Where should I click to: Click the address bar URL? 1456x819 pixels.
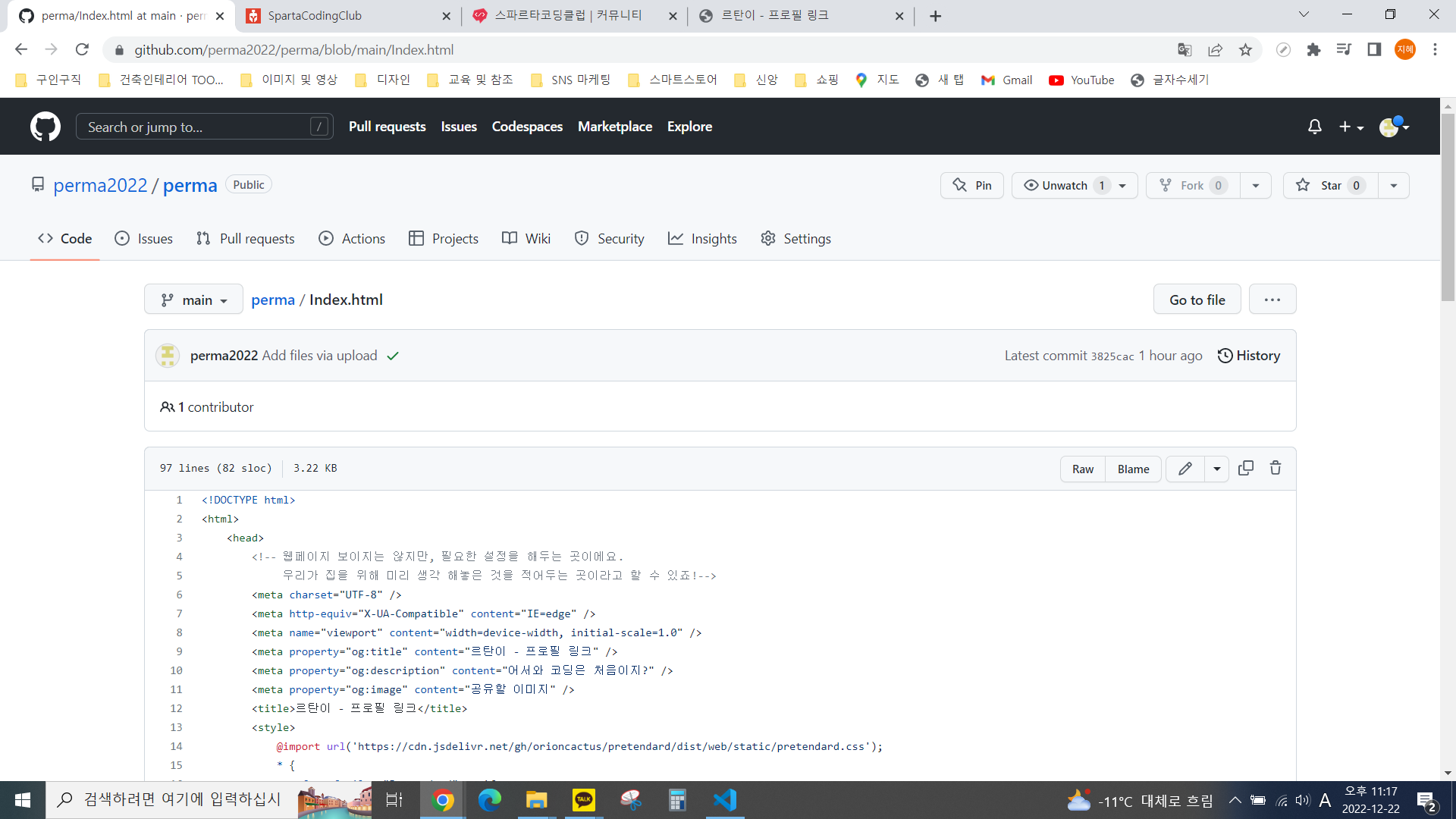click(294, 49)
